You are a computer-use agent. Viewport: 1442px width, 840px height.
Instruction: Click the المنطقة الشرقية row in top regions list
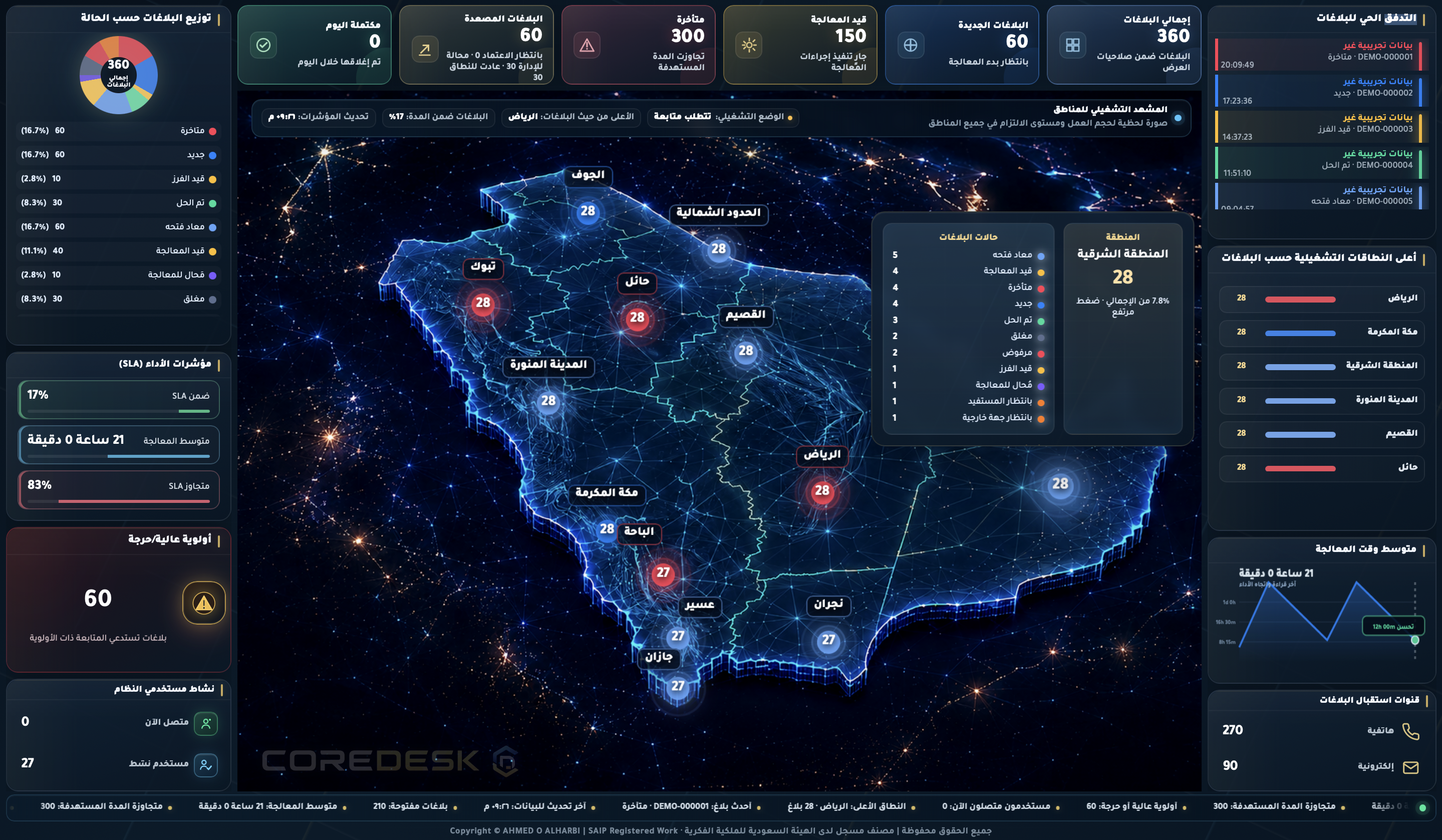(x=1321, y=366)
